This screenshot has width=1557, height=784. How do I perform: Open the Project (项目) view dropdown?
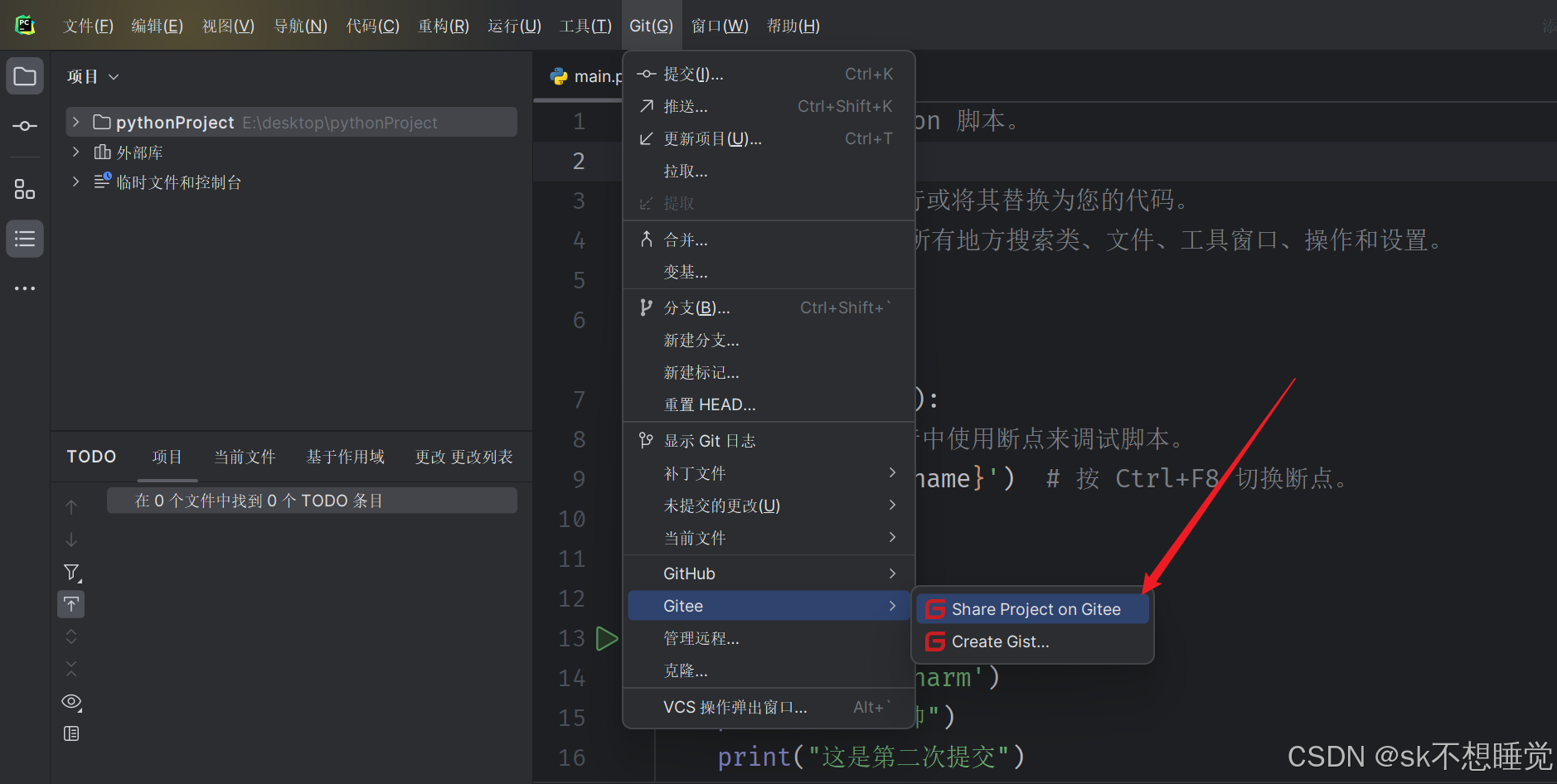pyautogui.click(x=93, y=76)
